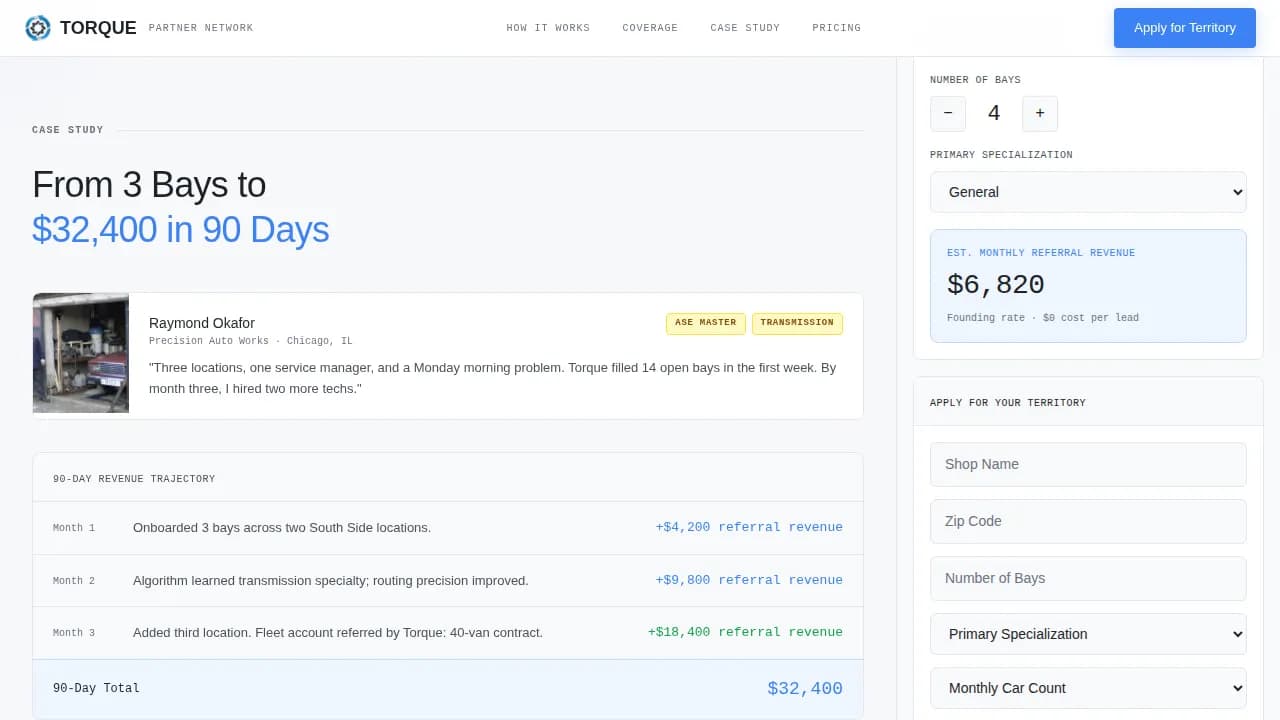Click the 90-Day Total amount of $32,400
The width and height of the screenshot is (1280, 720).
(806, 687)
